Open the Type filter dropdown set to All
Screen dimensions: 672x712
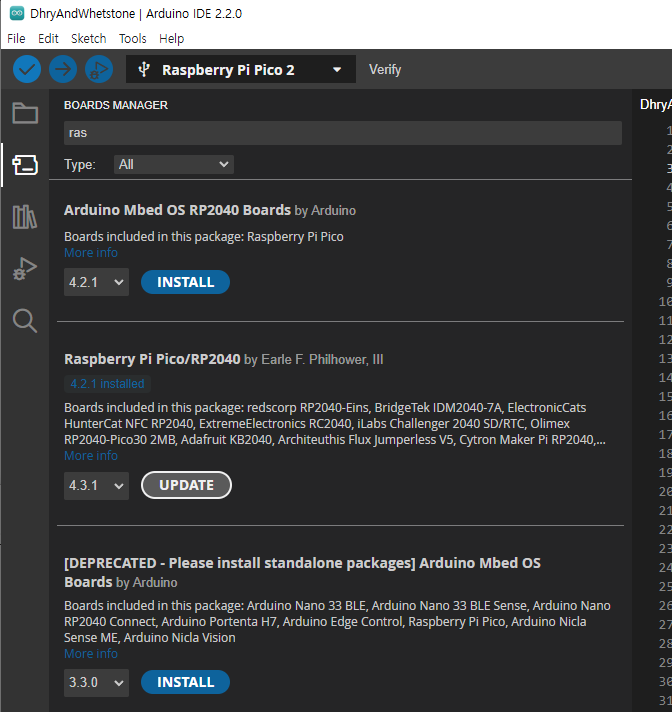174,164
